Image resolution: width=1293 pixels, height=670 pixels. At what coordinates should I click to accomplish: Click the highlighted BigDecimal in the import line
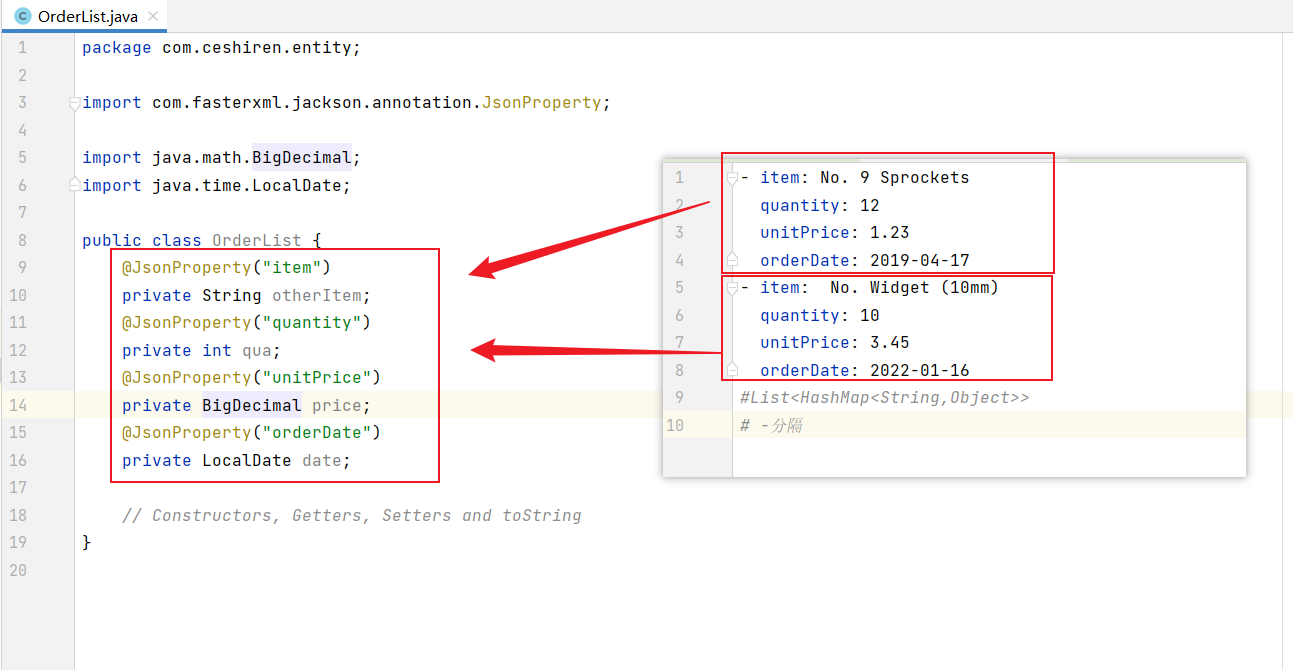301,158
